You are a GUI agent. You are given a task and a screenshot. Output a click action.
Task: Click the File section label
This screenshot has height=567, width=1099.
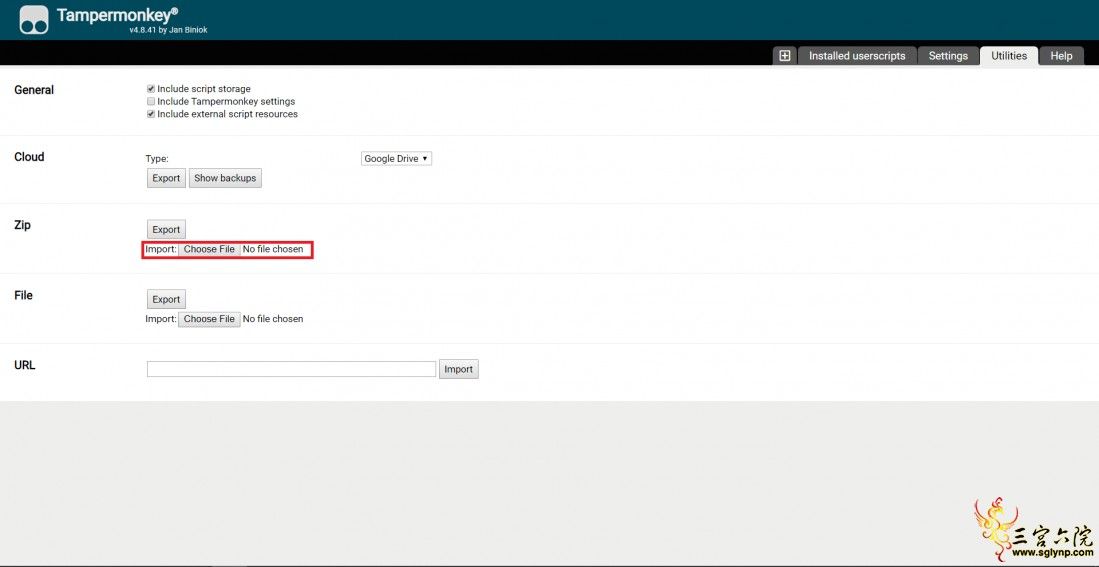click(23, 296)
